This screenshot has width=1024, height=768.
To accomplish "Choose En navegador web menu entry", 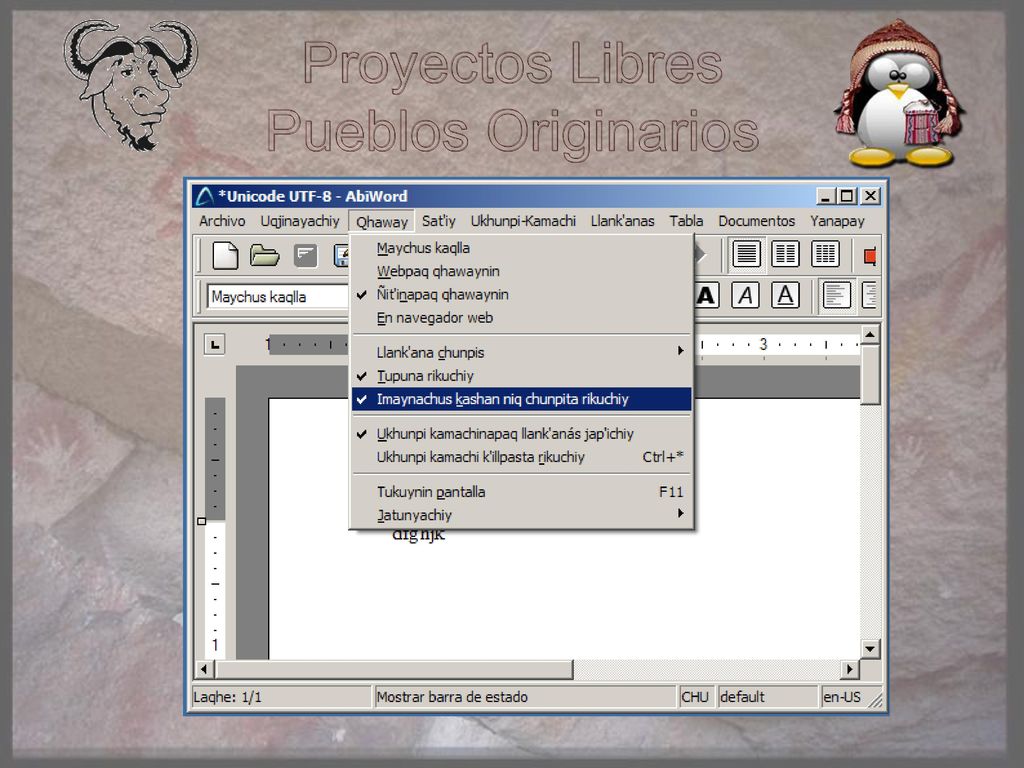I will coord(521,318).
